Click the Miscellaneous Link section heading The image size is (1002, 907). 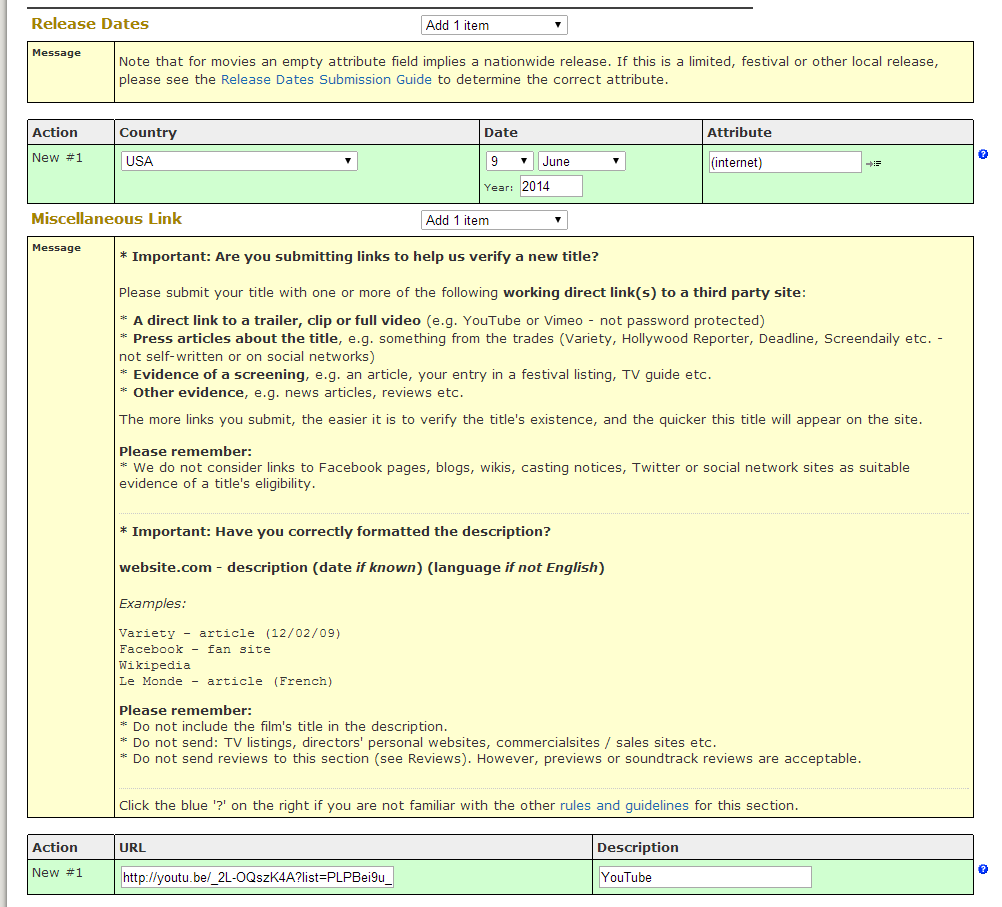pyautogui.click(x=107, y=218)
